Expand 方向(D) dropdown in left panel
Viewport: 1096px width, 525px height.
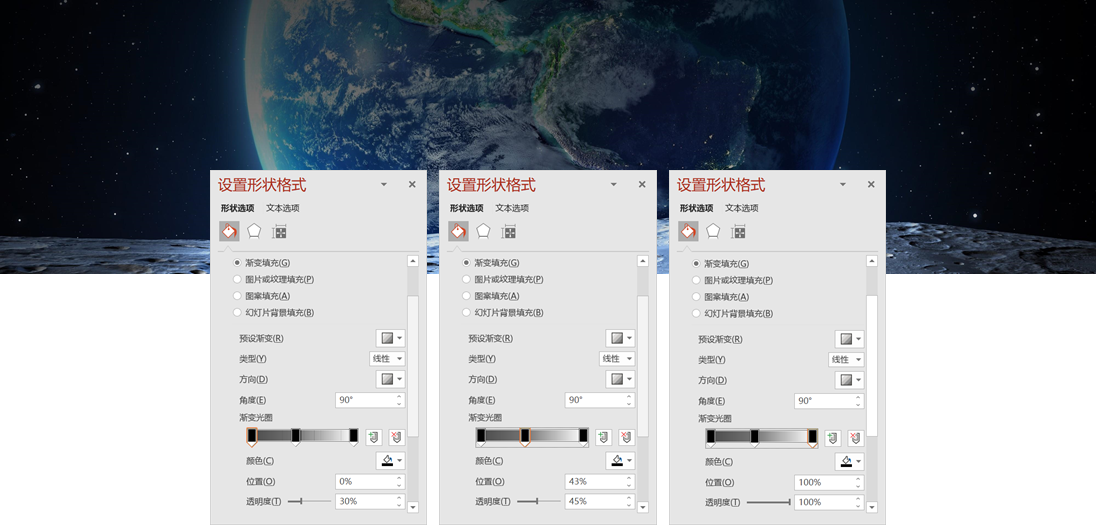391,380
